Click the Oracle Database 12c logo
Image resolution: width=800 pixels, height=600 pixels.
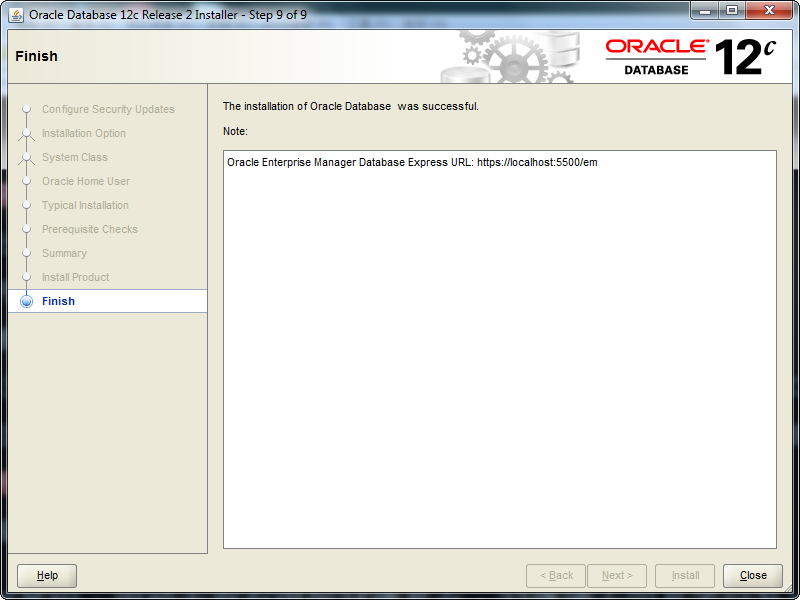click(x=690, y=56)
